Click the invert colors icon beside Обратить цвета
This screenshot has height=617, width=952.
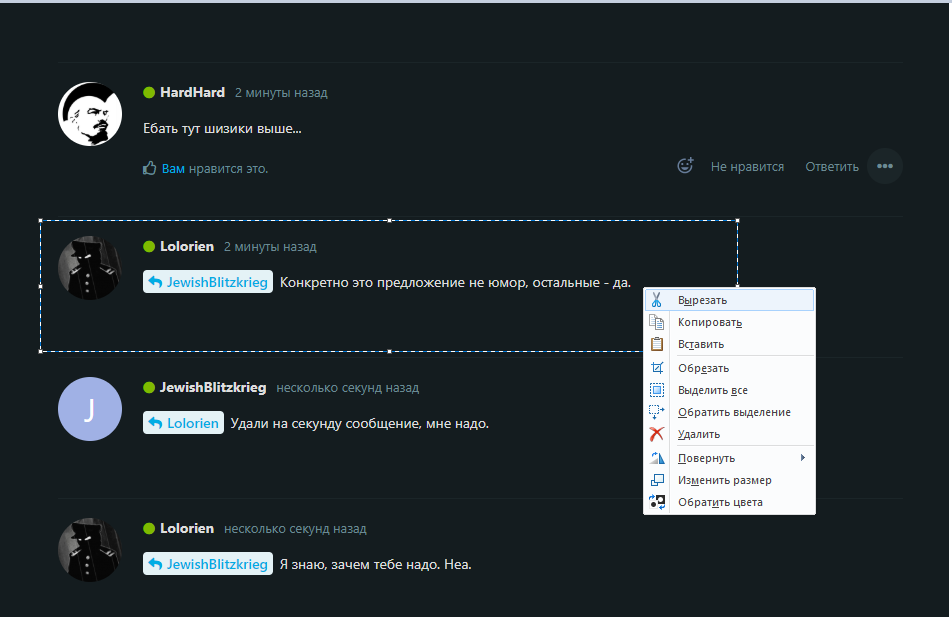(x=656, y=502)
